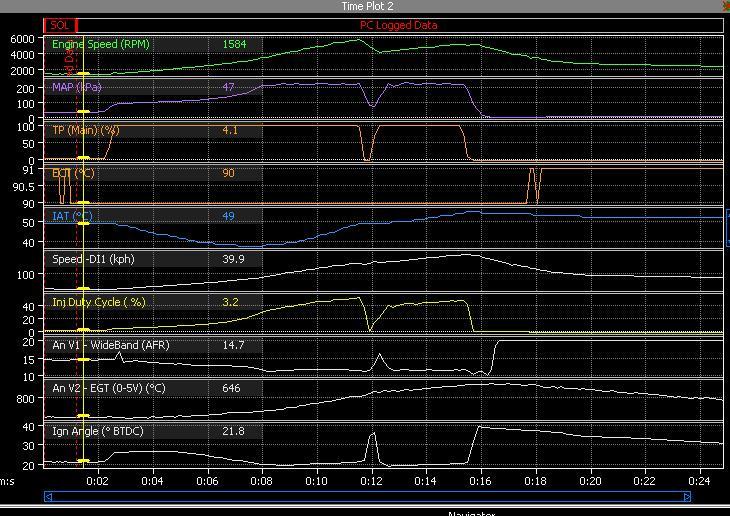Select the MAP (kPa) channel label
This screenshot has width=730, height=516.
click(x=77, y=87)
